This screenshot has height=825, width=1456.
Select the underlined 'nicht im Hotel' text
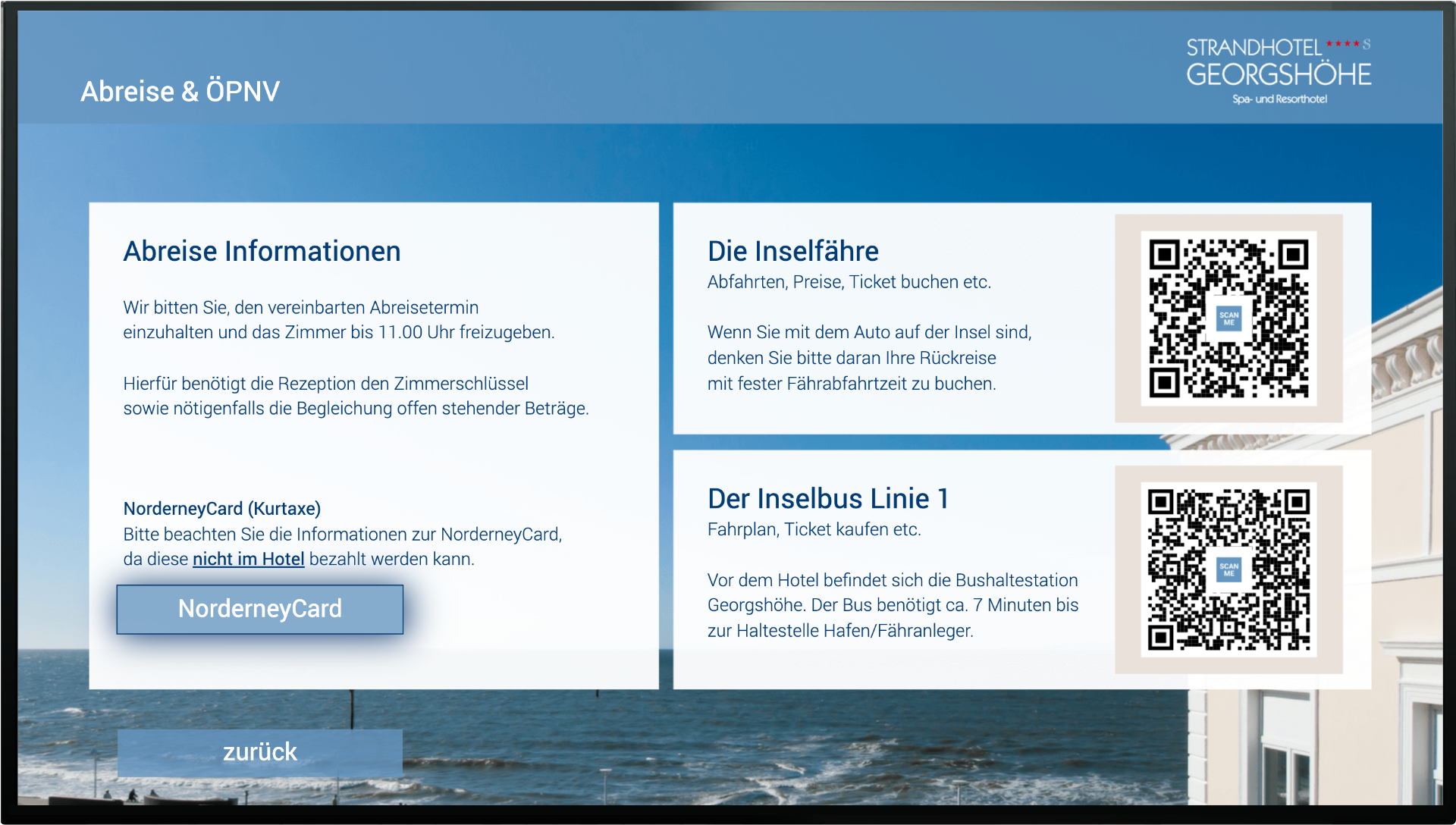point(249,559)
